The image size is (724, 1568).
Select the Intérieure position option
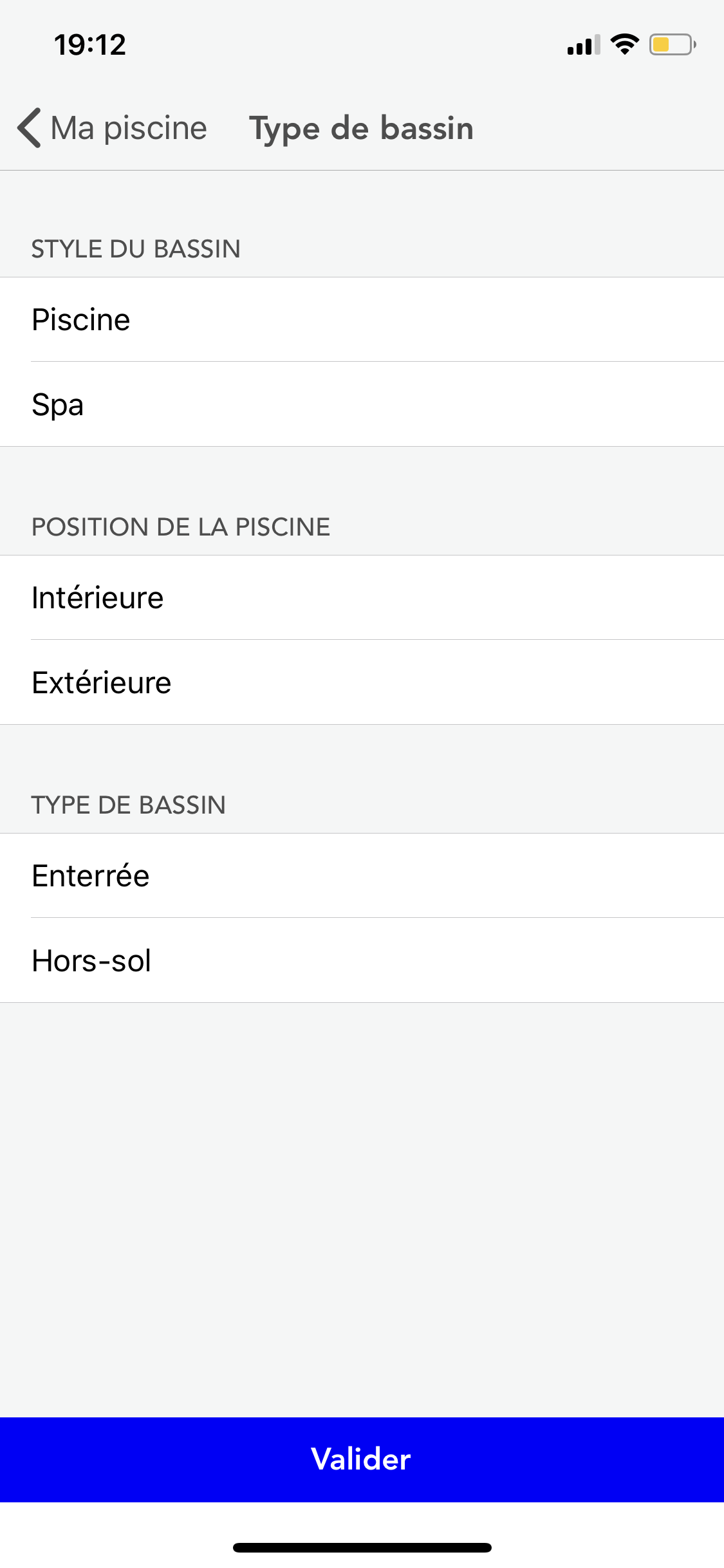pos(362,598)
